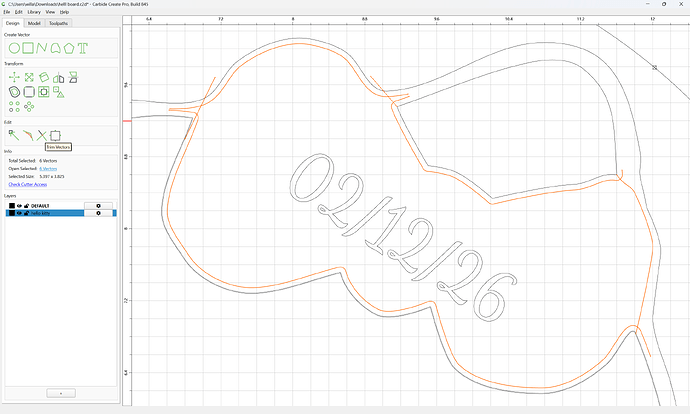Screen dimensions: 690x414
Task: Click the red marker on the vertical ruler
Action: pos(127,121)
